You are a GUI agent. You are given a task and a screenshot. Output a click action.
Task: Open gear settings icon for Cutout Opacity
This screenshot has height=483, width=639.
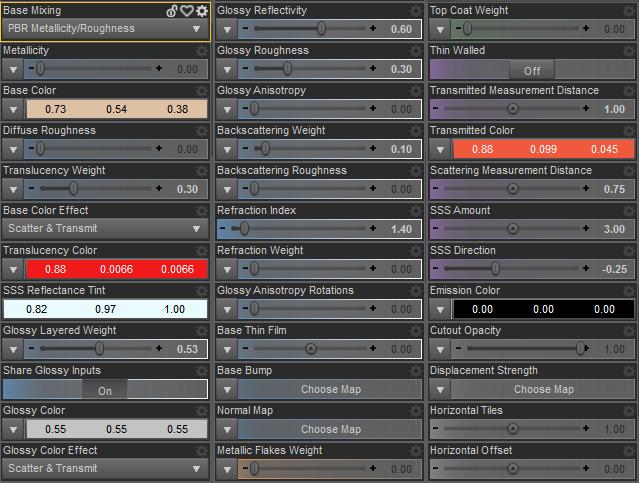629,330
